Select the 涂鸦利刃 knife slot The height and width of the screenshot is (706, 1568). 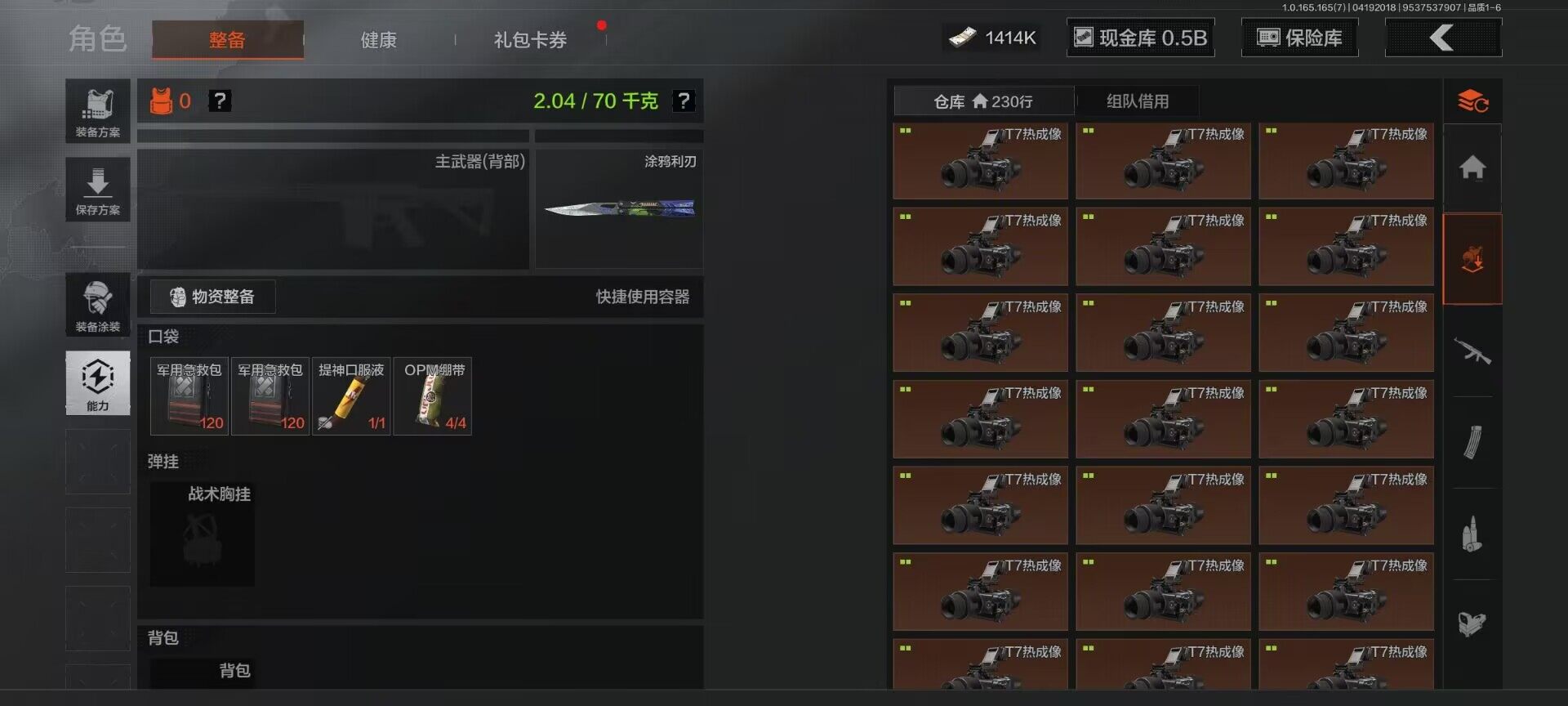[x=619, y=208]
